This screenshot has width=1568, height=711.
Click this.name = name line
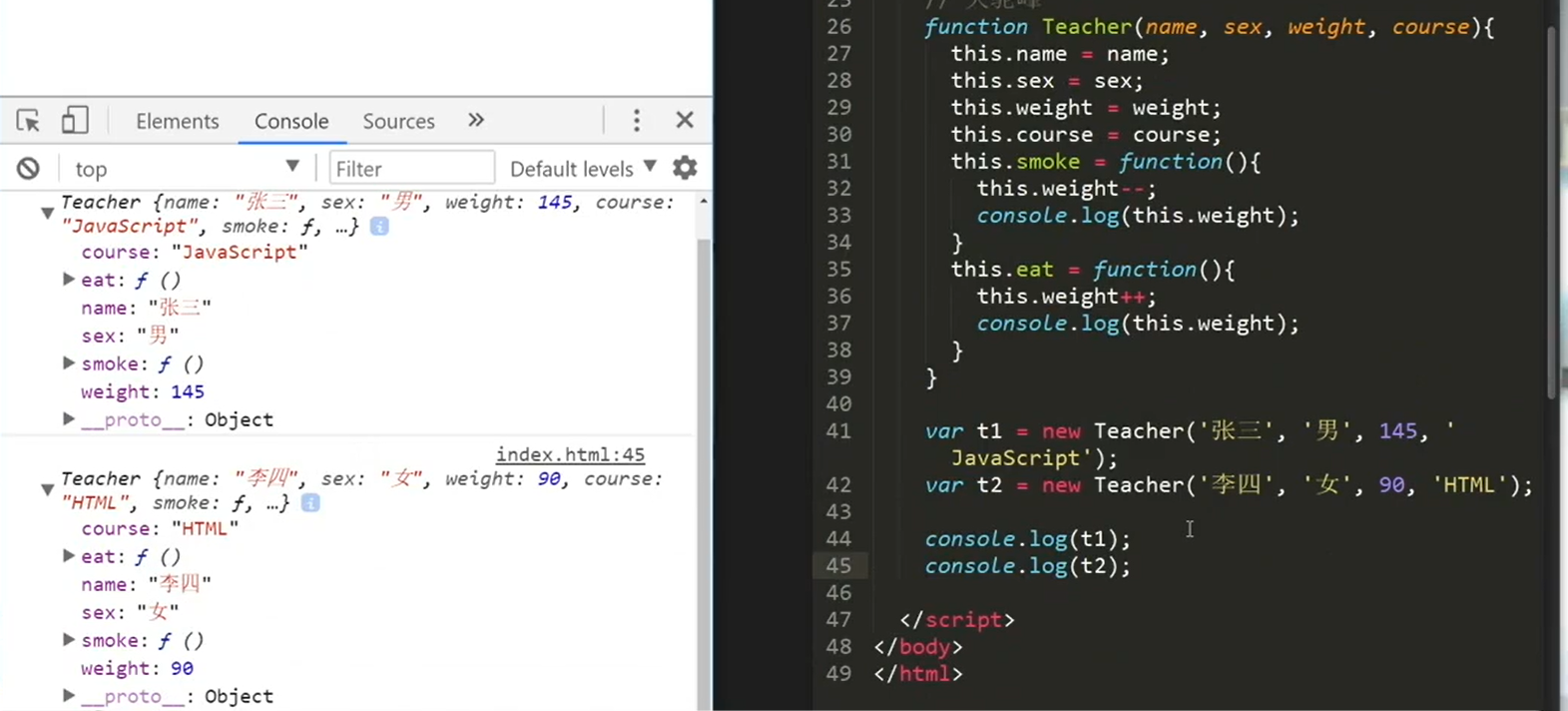(1059, 54)
